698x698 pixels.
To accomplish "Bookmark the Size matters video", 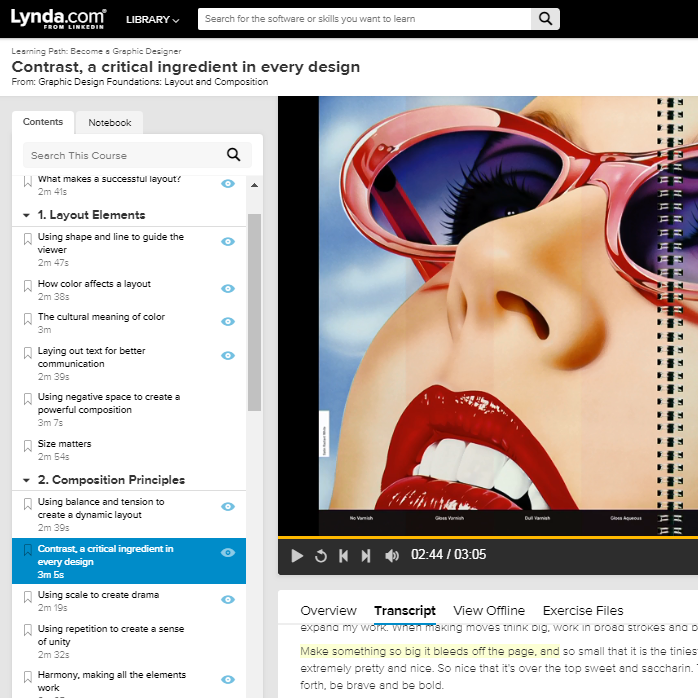I will [x=28, y=446].
